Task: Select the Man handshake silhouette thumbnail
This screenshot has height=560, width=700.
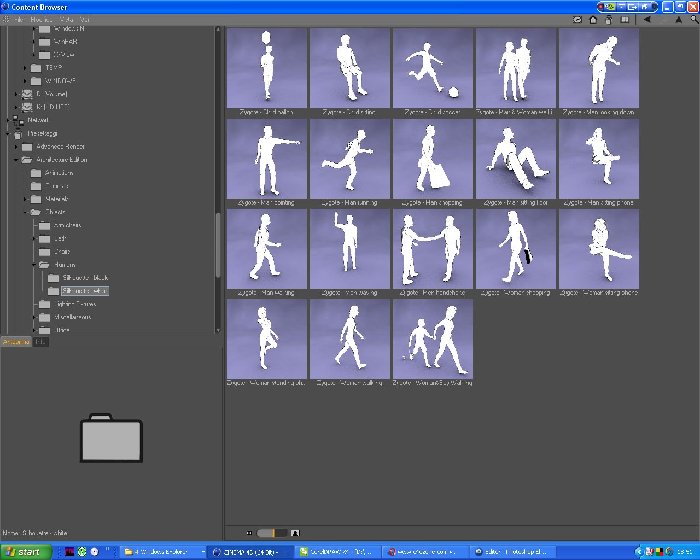Action: [433, 253]
